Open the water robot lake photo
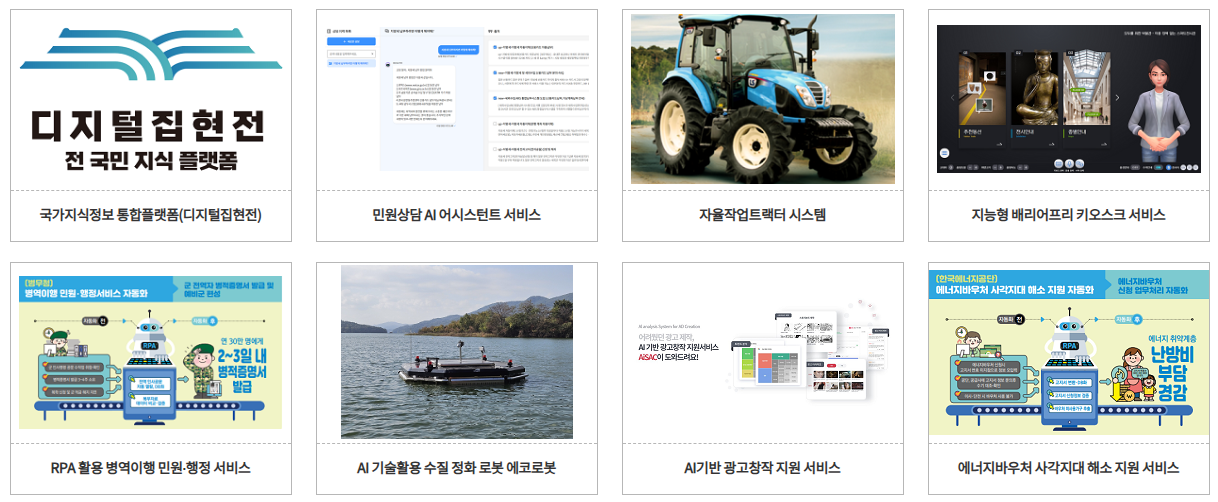Screen dimensions: 1218x502 (457, 352)
